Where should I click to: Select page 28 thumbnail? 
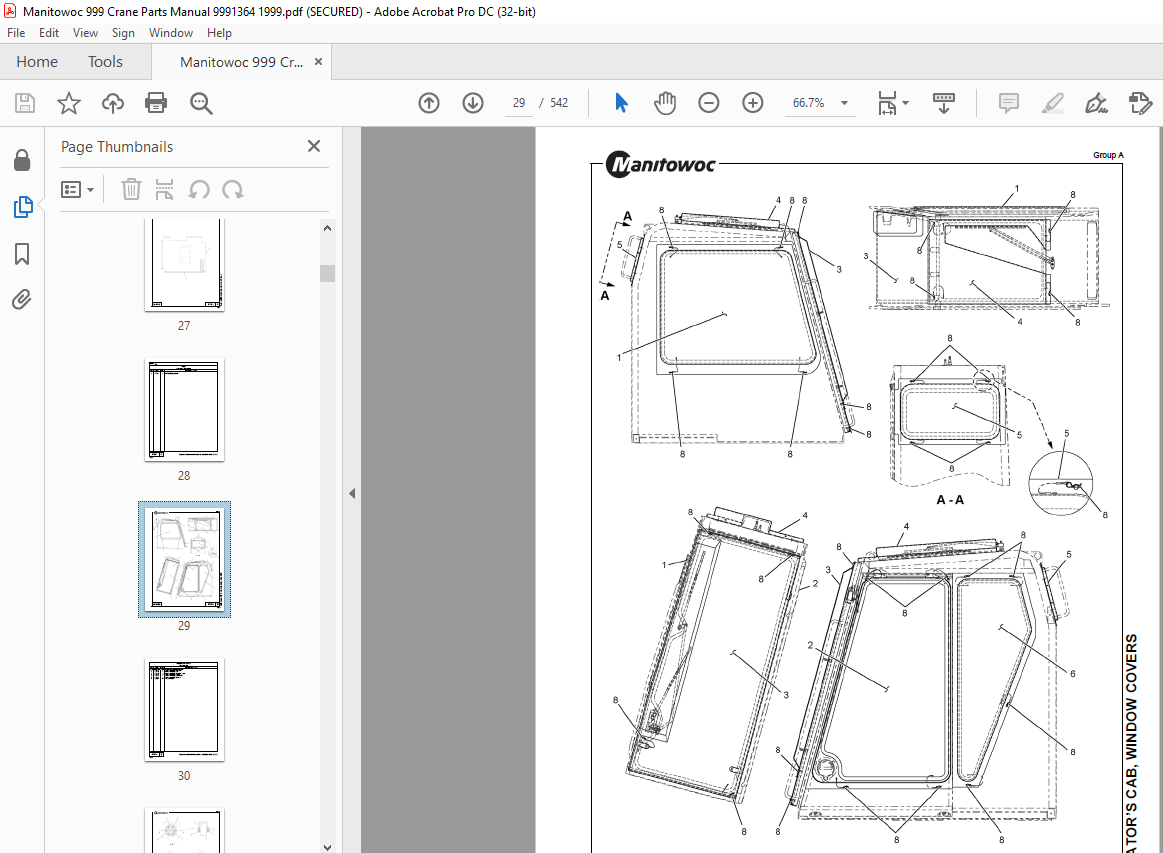(184, 409)
